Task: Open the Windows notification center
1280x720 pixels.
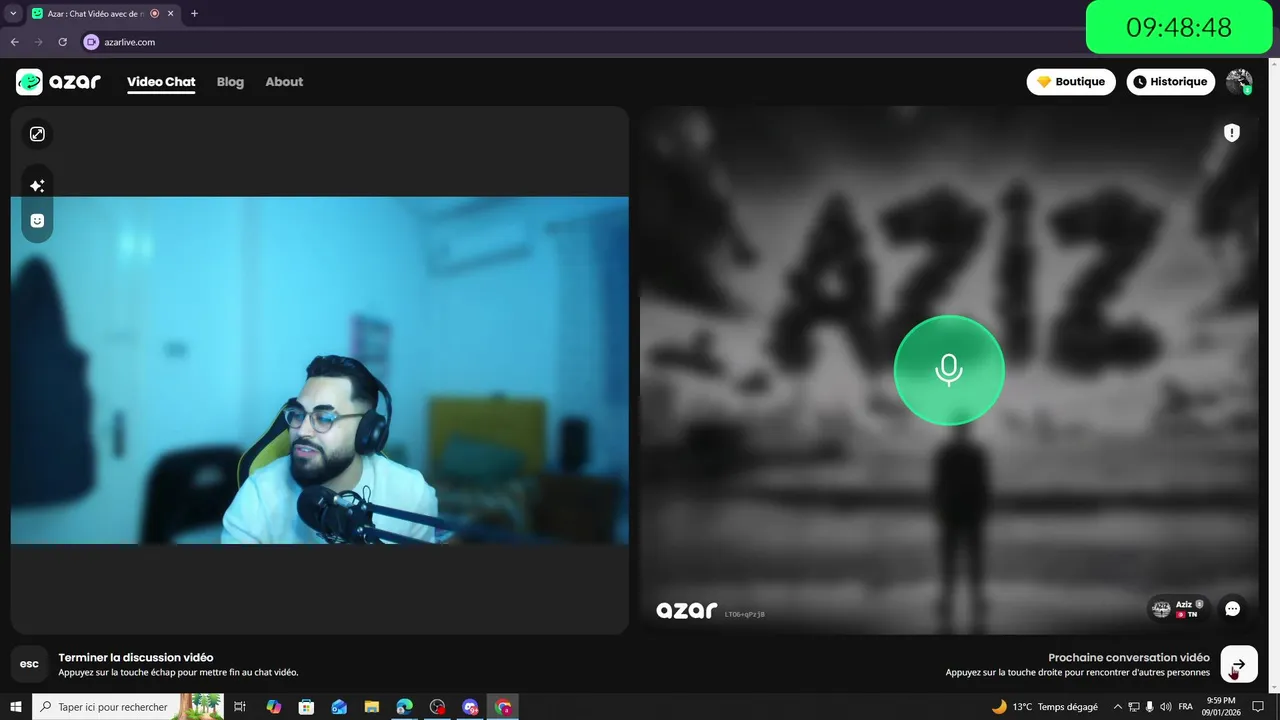Action: pos(1258,707)
